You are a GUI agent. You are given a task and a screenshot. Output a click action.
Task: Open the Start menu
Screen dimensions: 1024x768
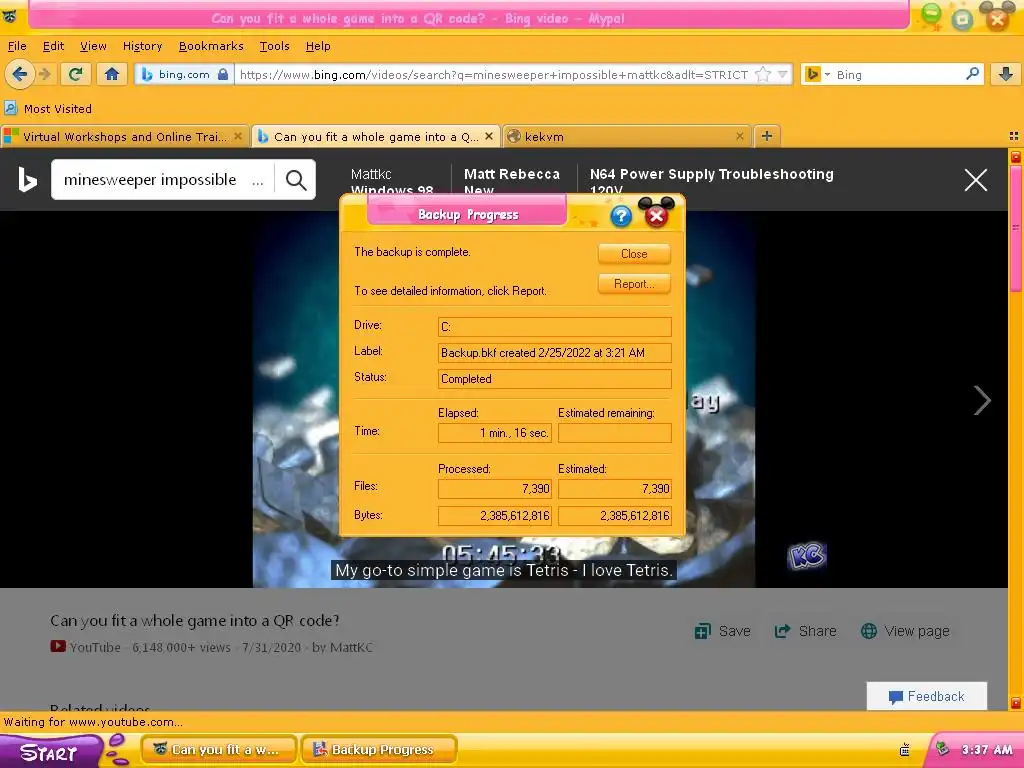click(50, 752)
